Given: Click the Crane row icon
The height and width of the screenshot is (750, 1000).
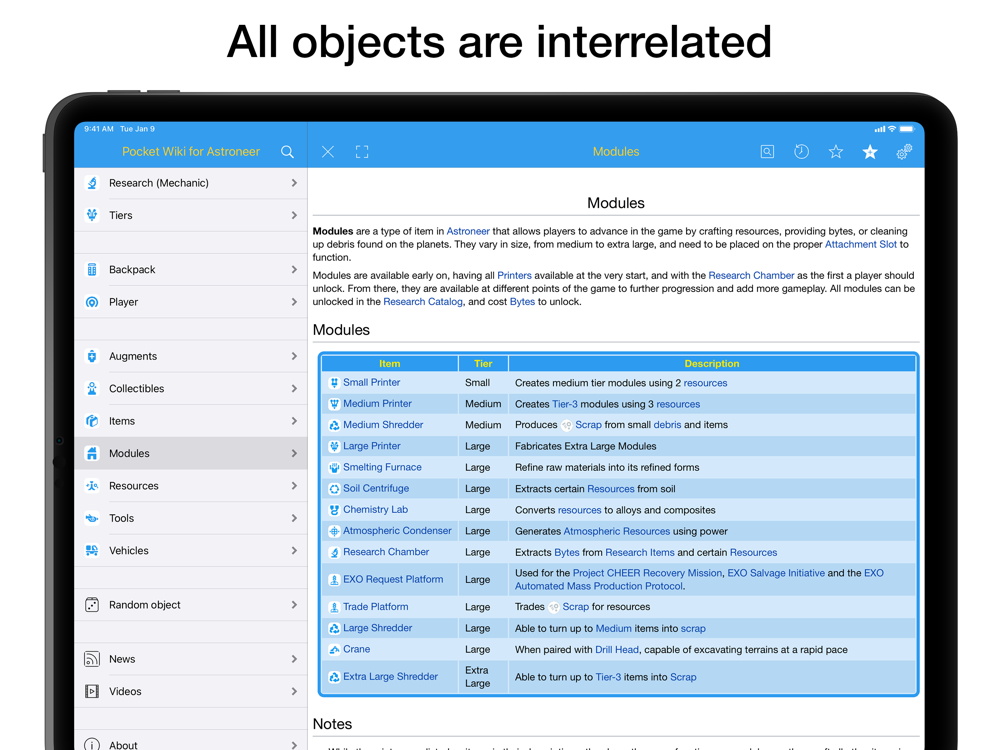Looking at the screenshot, I should point(334,650).
